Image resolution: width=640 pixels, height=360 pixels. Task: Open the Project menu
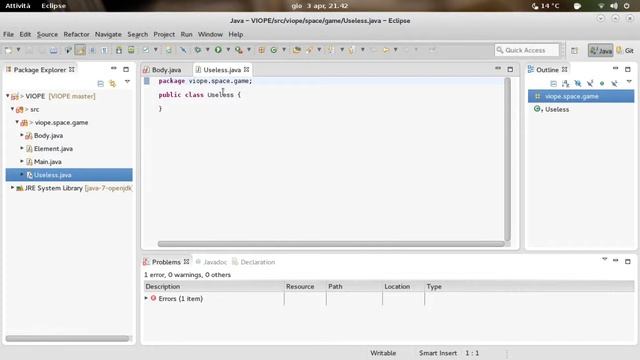tap(164, 34)
